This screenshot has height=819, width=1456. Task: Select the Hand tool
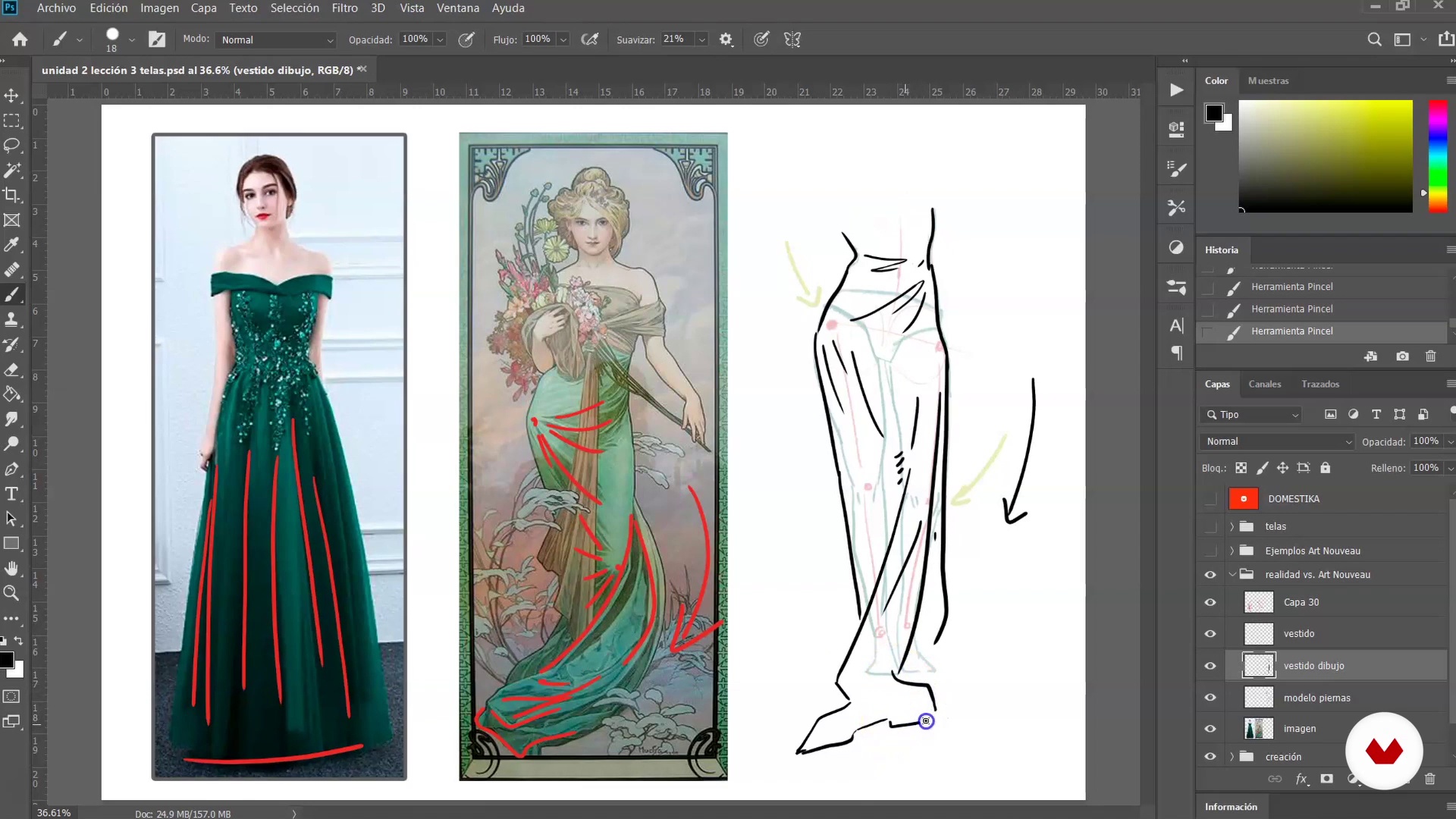point(11,568)
